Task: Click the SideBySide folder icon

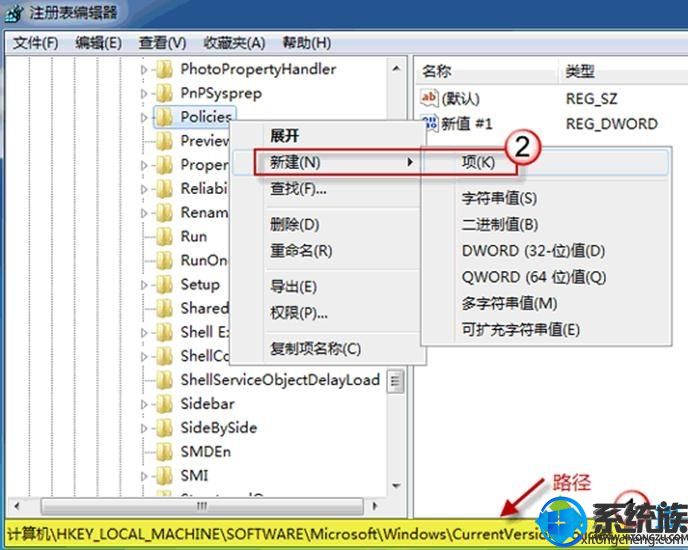Action: [165, 427]
